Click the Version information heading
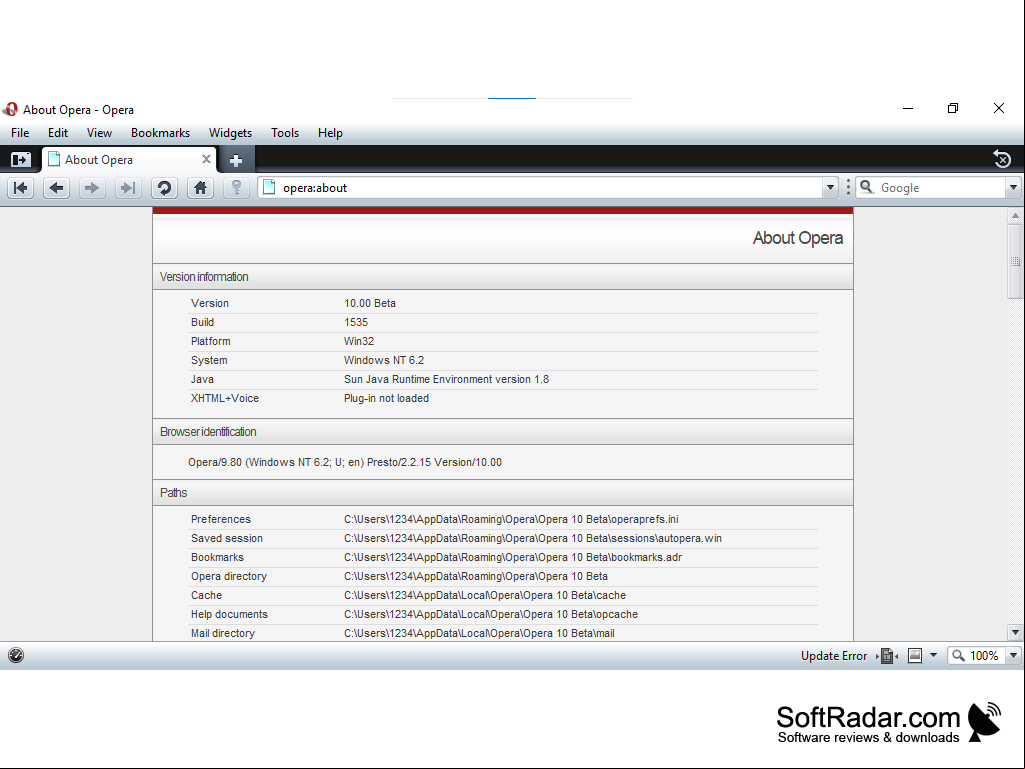Image resolution: width=1025 pixels, height=769 pixels. (204, 277)
